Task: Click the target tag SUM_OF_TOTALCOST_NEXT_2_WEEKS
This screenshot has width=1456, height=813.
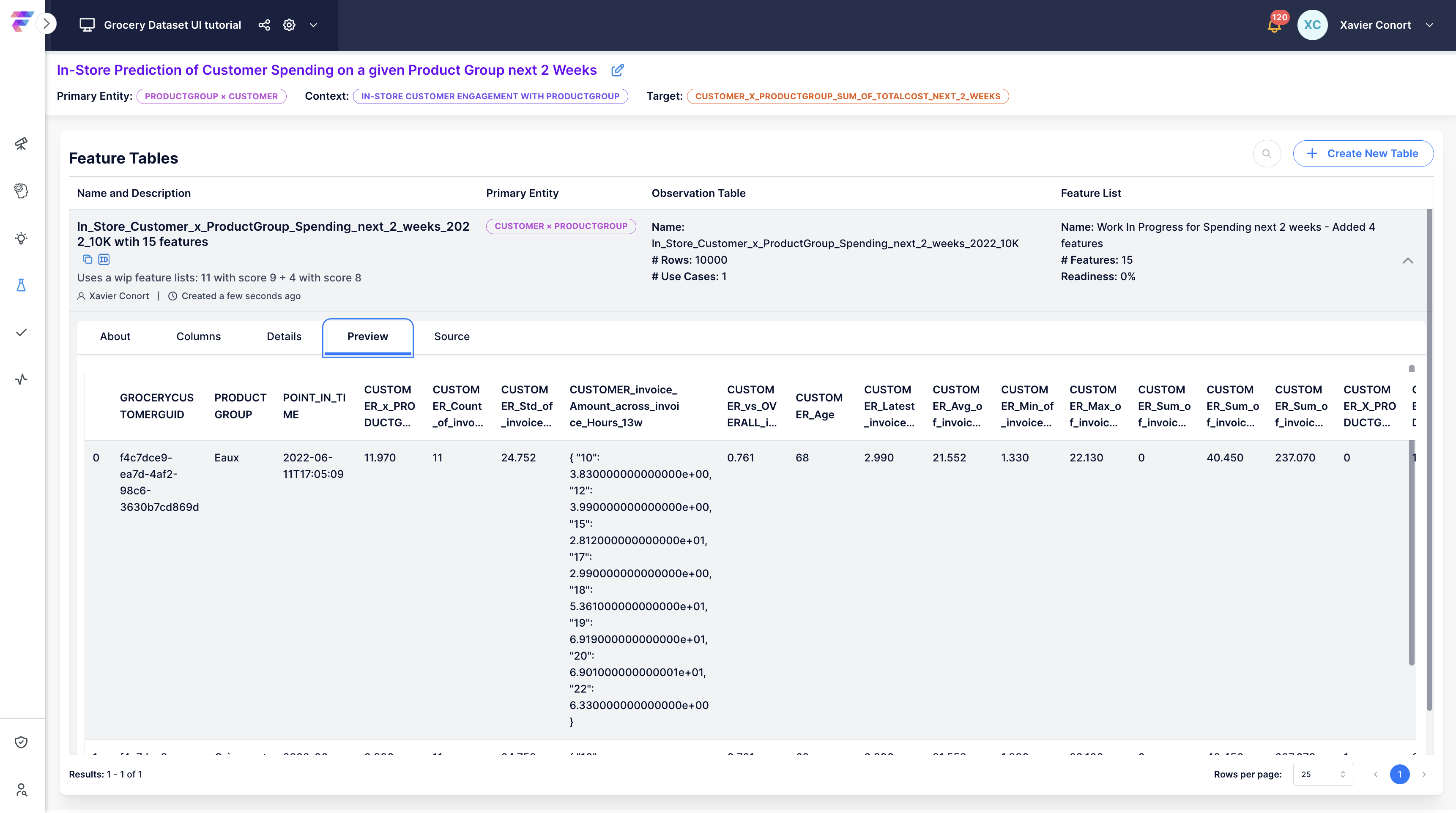Action: pos(847,96)
